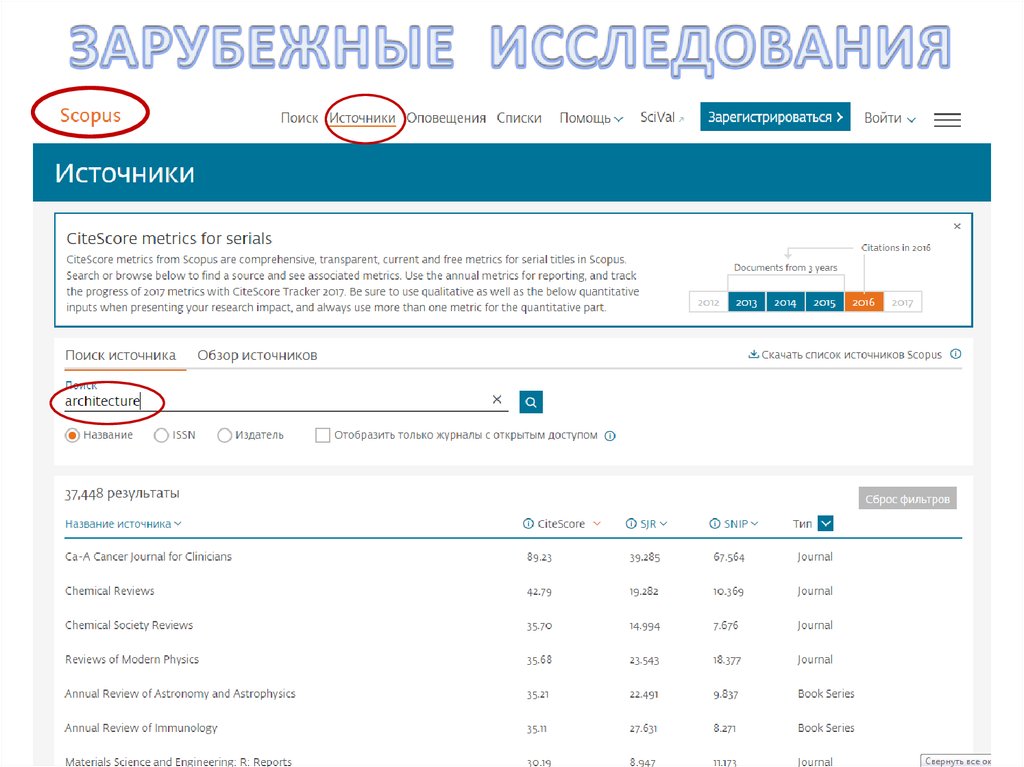
Task: Select the Название radio button
Action: tap(72, 435)
